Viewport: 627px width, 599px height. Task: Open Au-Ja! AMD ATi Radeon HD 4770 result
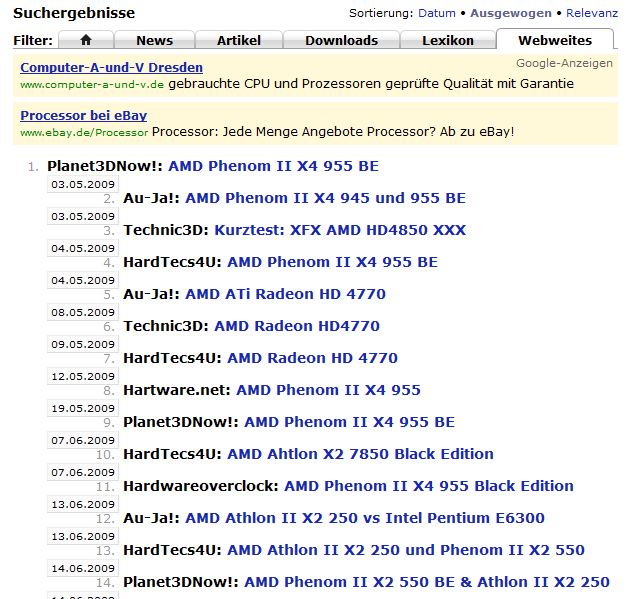click(x=286, y=294)
